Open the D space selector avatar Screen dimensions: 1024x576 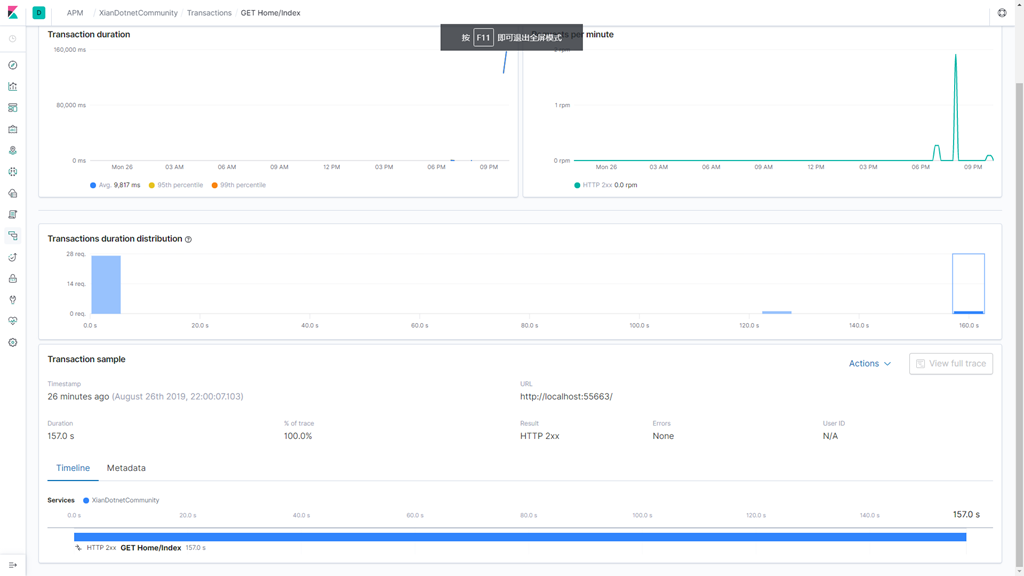pyautogui.click(x=39, y=12)
